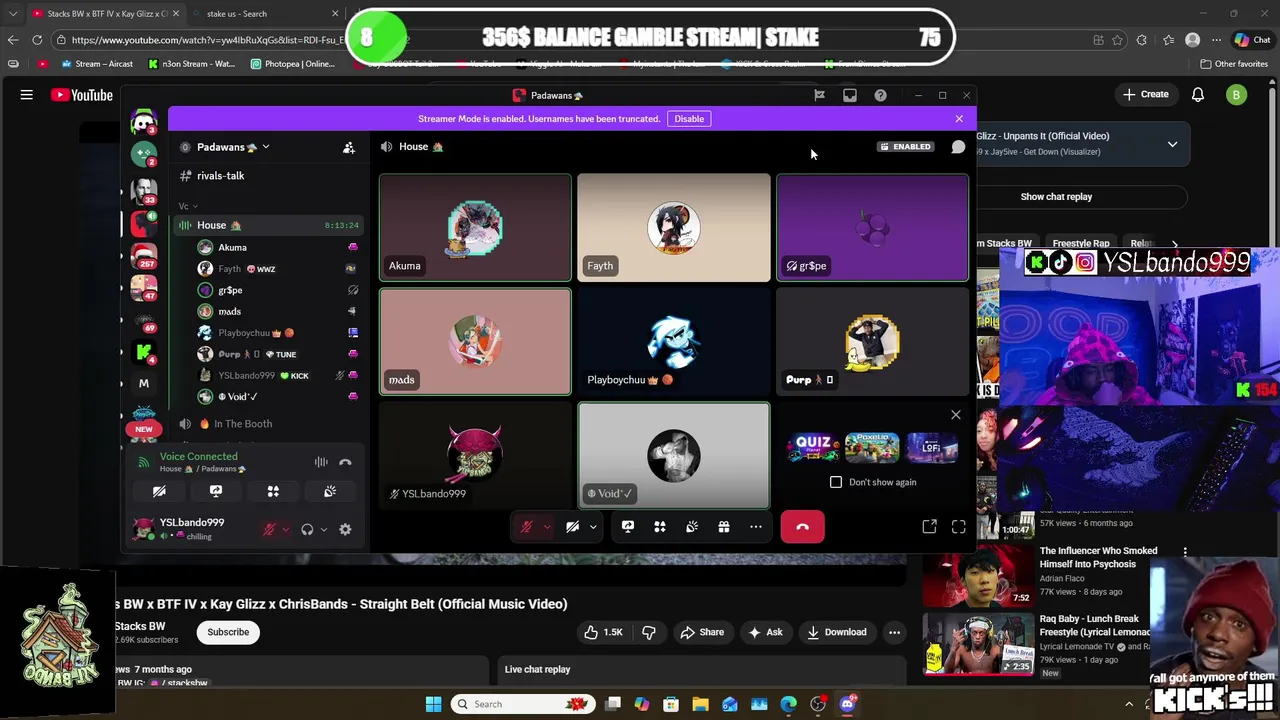Click the red disconnect call button
Screen dimensions: 1280x720
click(x=803, y=527)
